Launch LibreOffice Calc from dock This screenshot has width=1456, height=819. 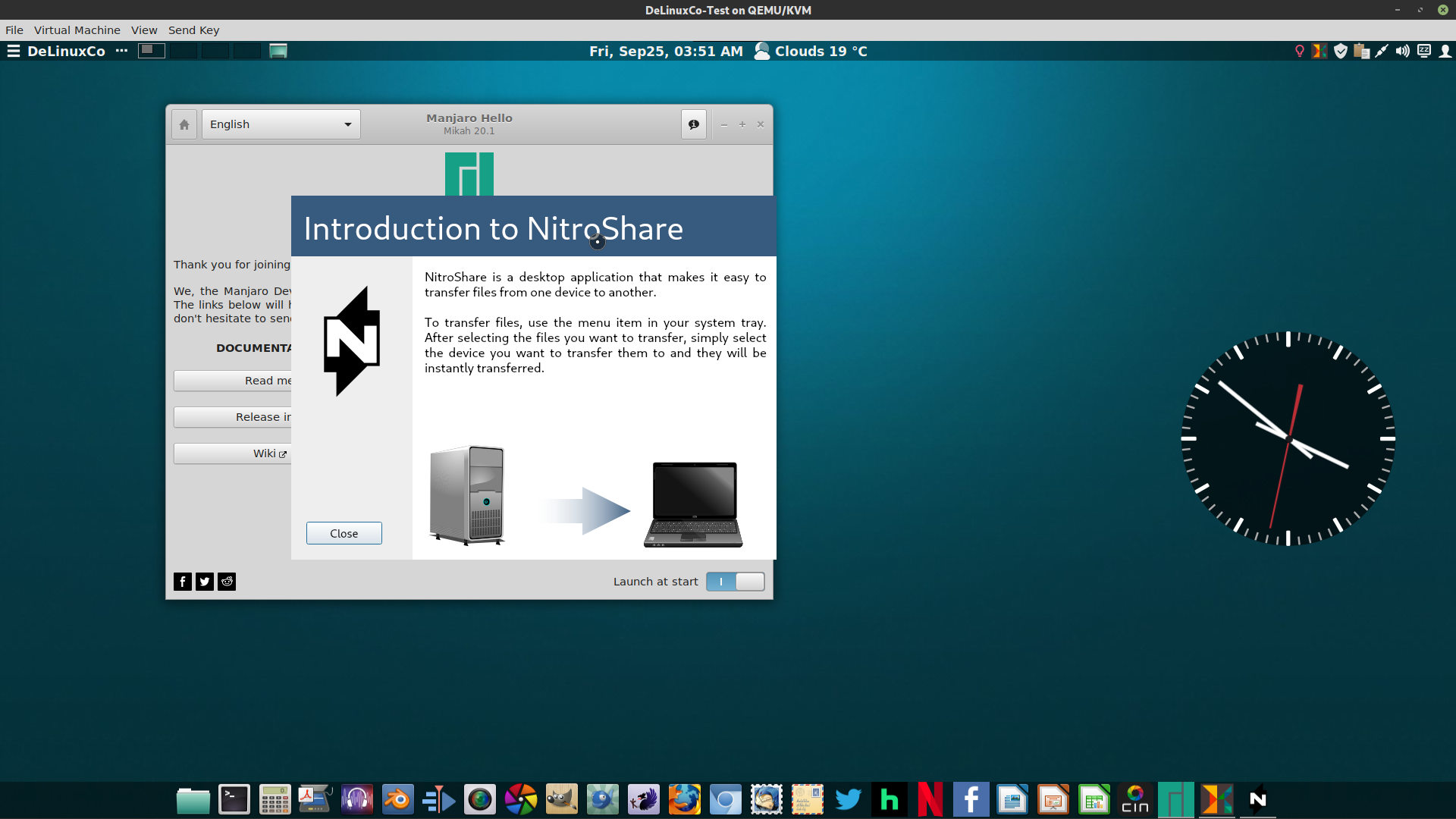click(1094, 799)
